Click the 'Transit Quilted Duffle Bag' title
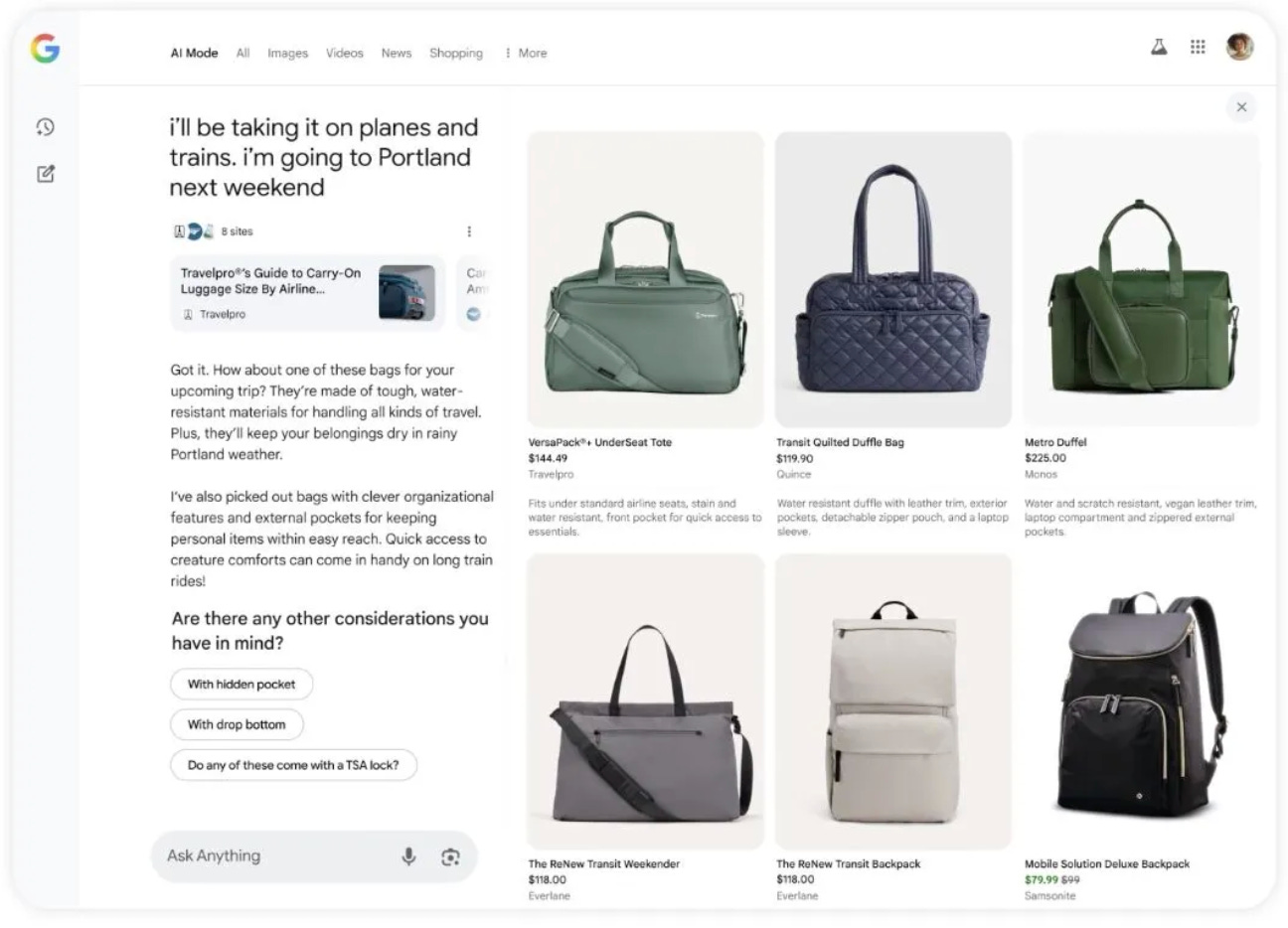Viewport: 1288px width, 928px height. pos(840,442)
